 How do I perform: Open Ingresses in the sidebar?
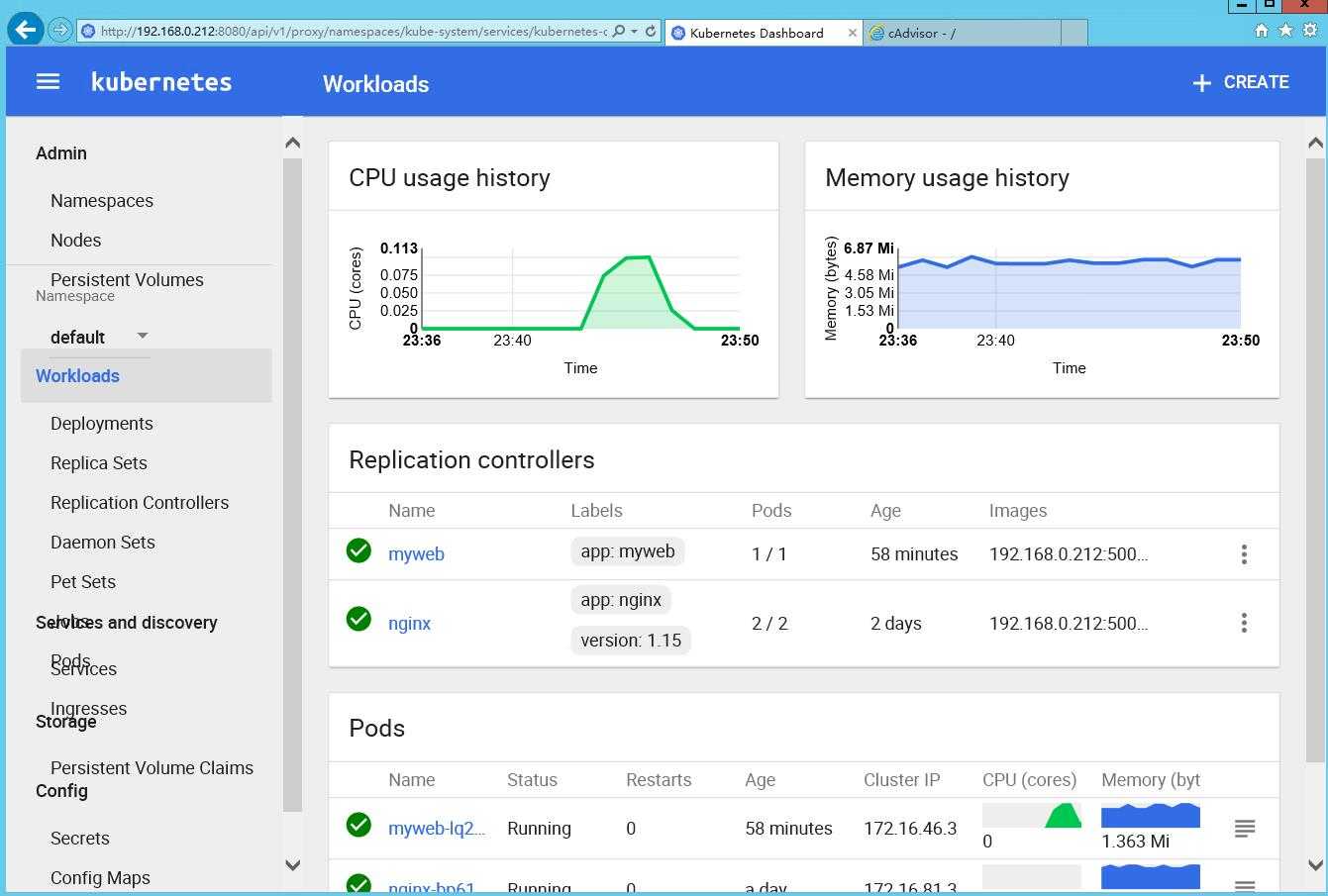coord(89,709)
